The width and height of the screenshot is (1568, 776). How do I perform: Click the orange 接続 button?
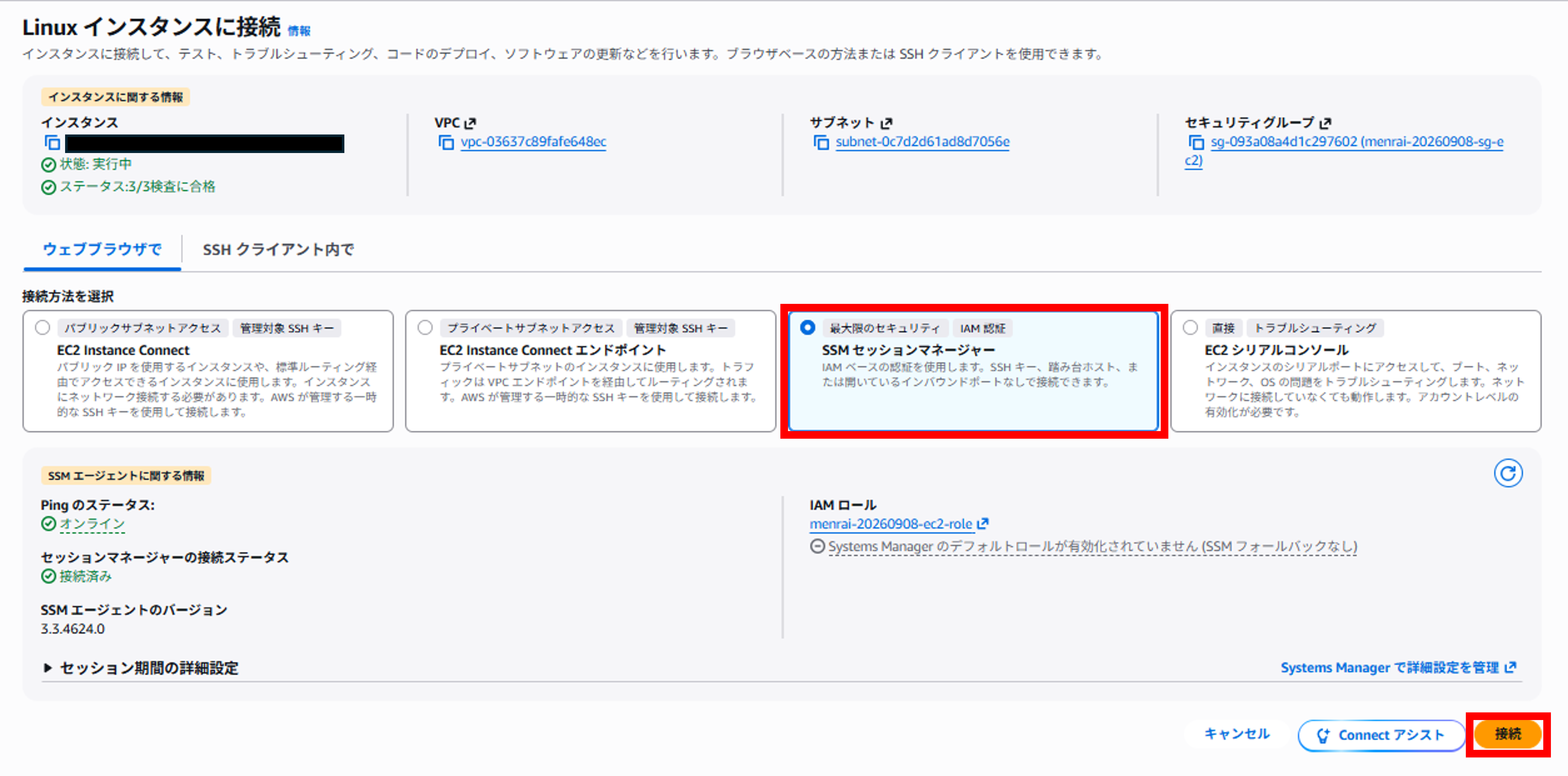(x=1508, y=735)
